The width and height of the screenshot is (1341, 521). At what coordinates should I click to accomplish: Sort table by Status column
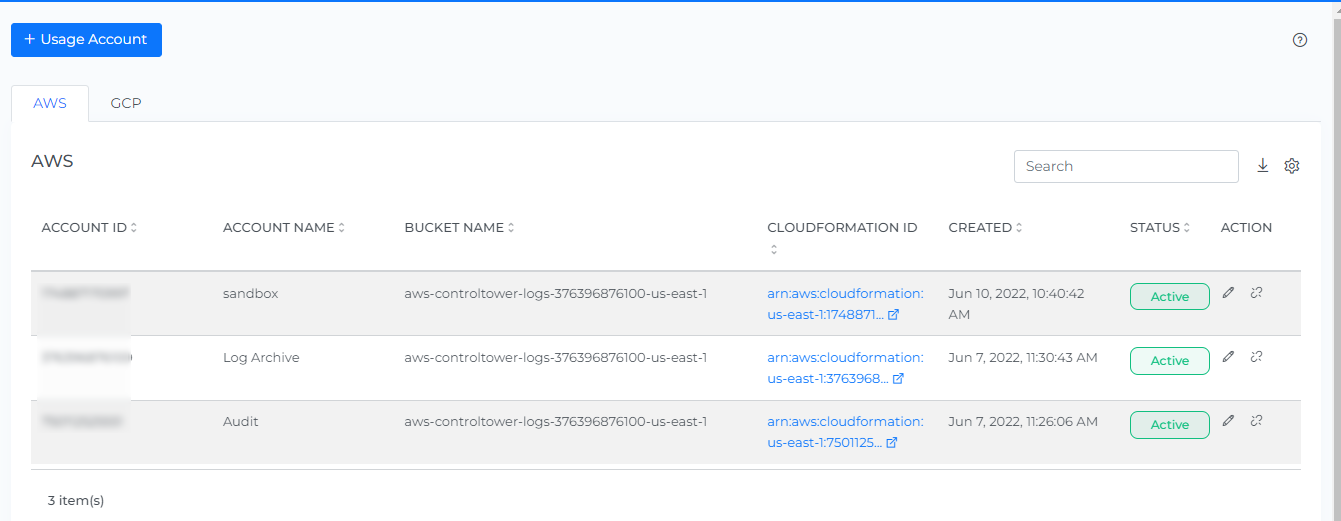(x=1187, y=228)
